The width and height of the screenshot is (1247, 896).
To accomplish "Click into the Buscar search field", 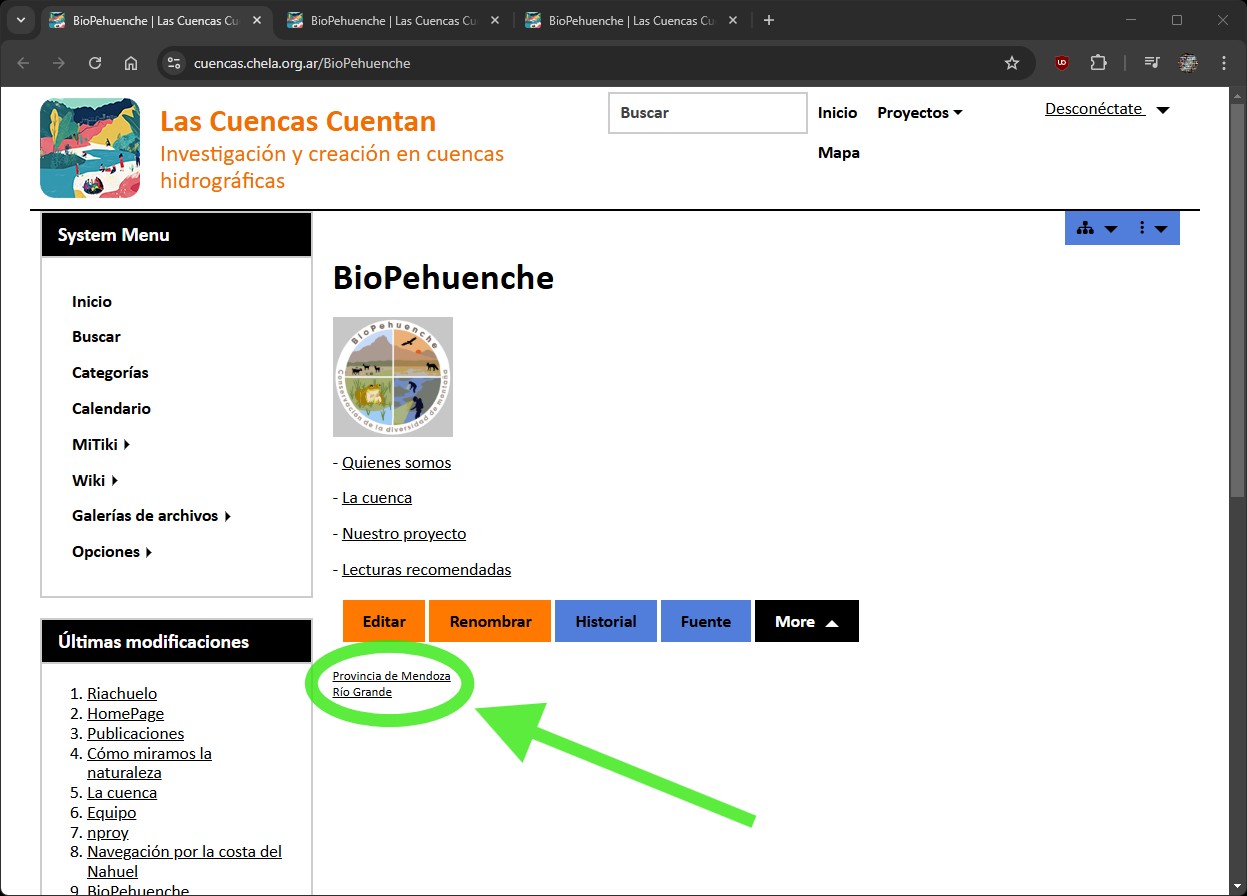I will (x=707, y=113).
